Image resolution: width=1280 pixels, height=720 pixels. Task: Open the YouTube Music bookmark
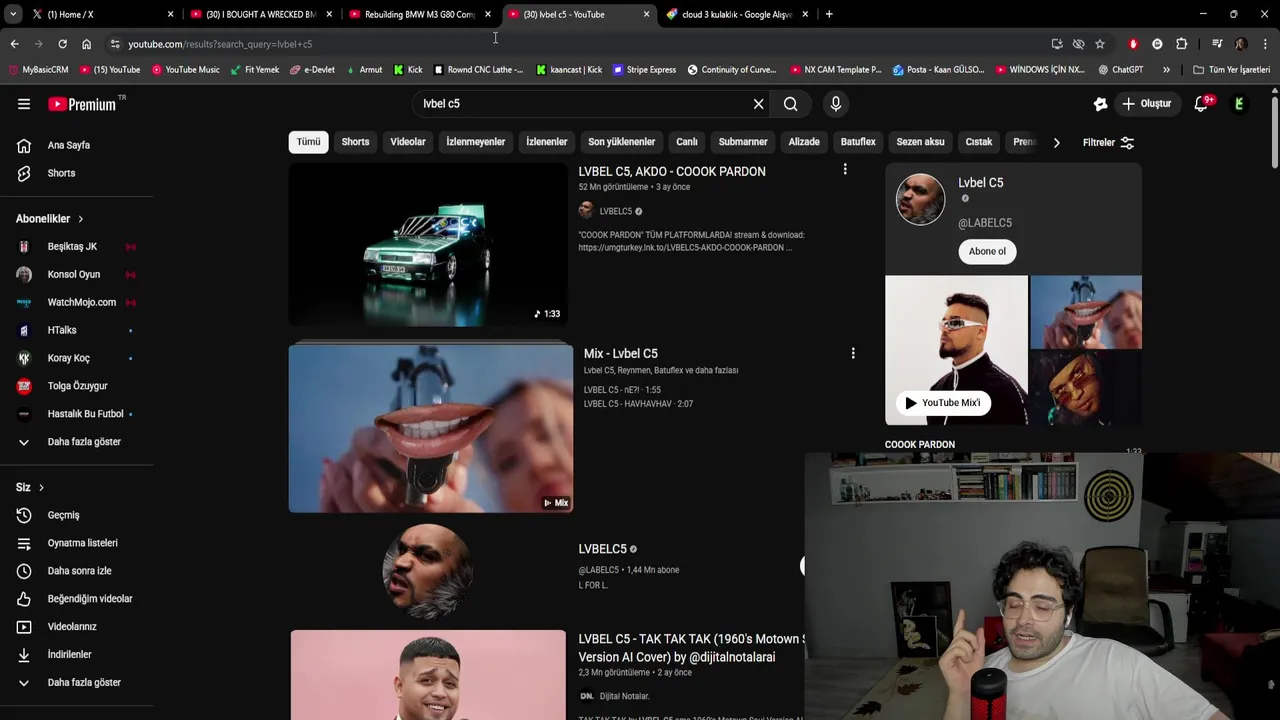[185, 70]
